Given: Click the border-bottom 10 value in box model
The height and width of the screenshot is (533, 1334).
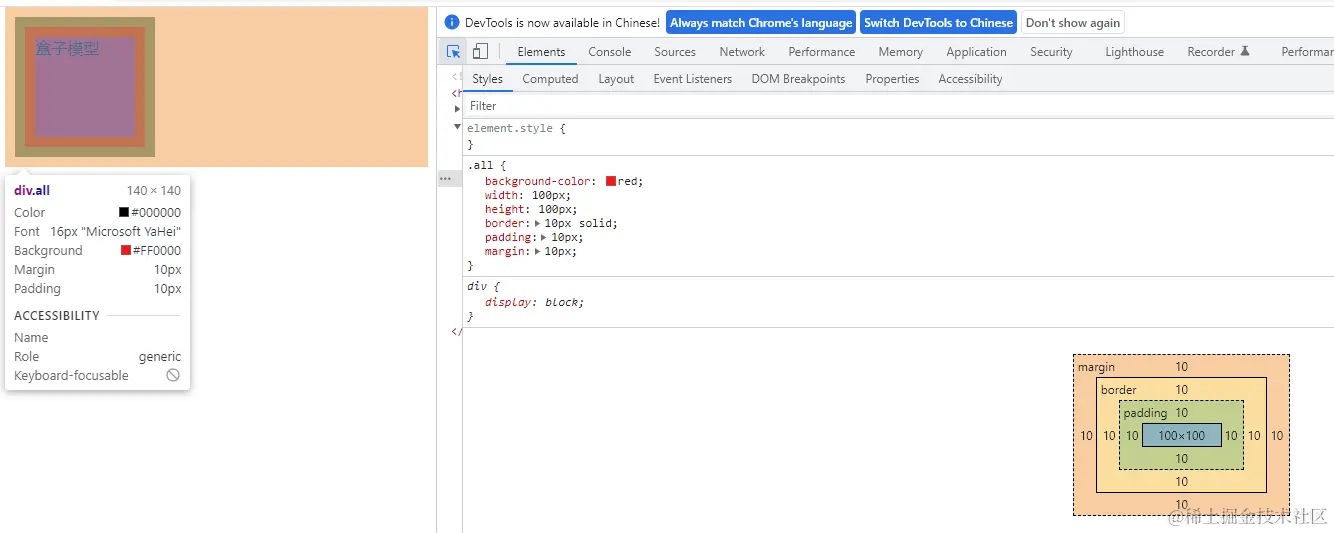Looking at the screenshot, I should [1182, 482].
